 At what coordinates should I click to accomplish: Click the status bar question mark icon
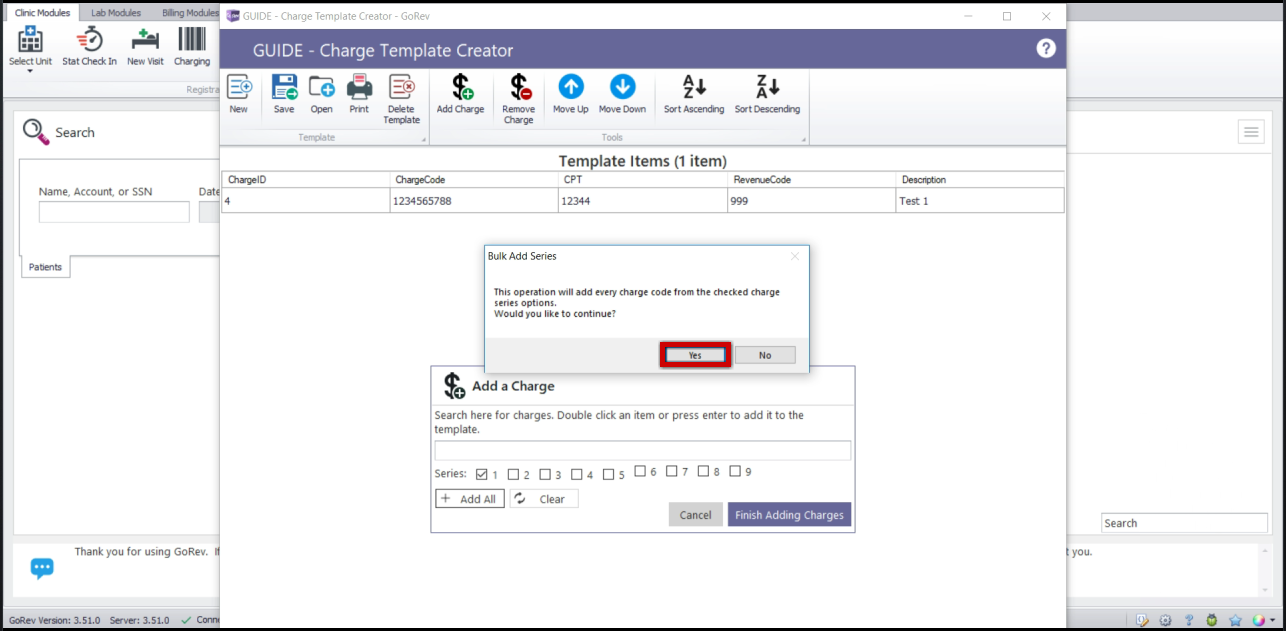click(1189, 620)
